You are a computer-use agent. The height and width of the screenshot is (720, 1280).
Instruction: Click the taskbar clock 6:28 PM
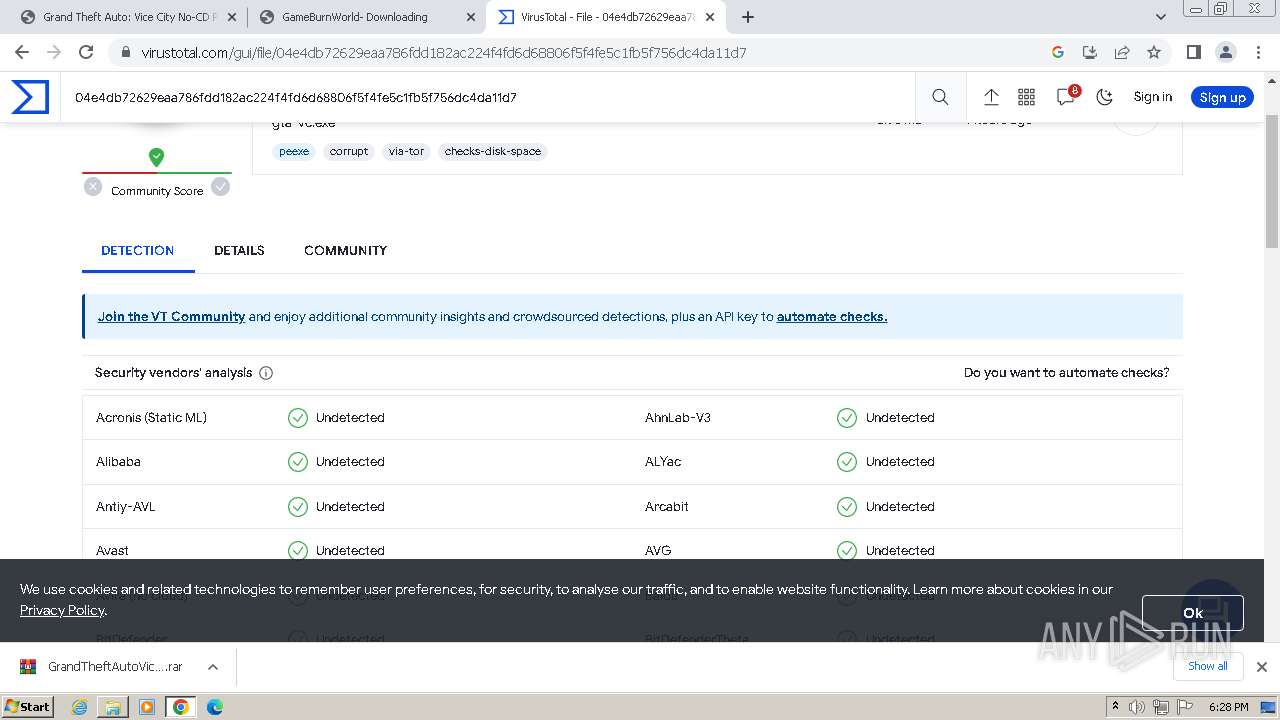tap(1229, 707)
